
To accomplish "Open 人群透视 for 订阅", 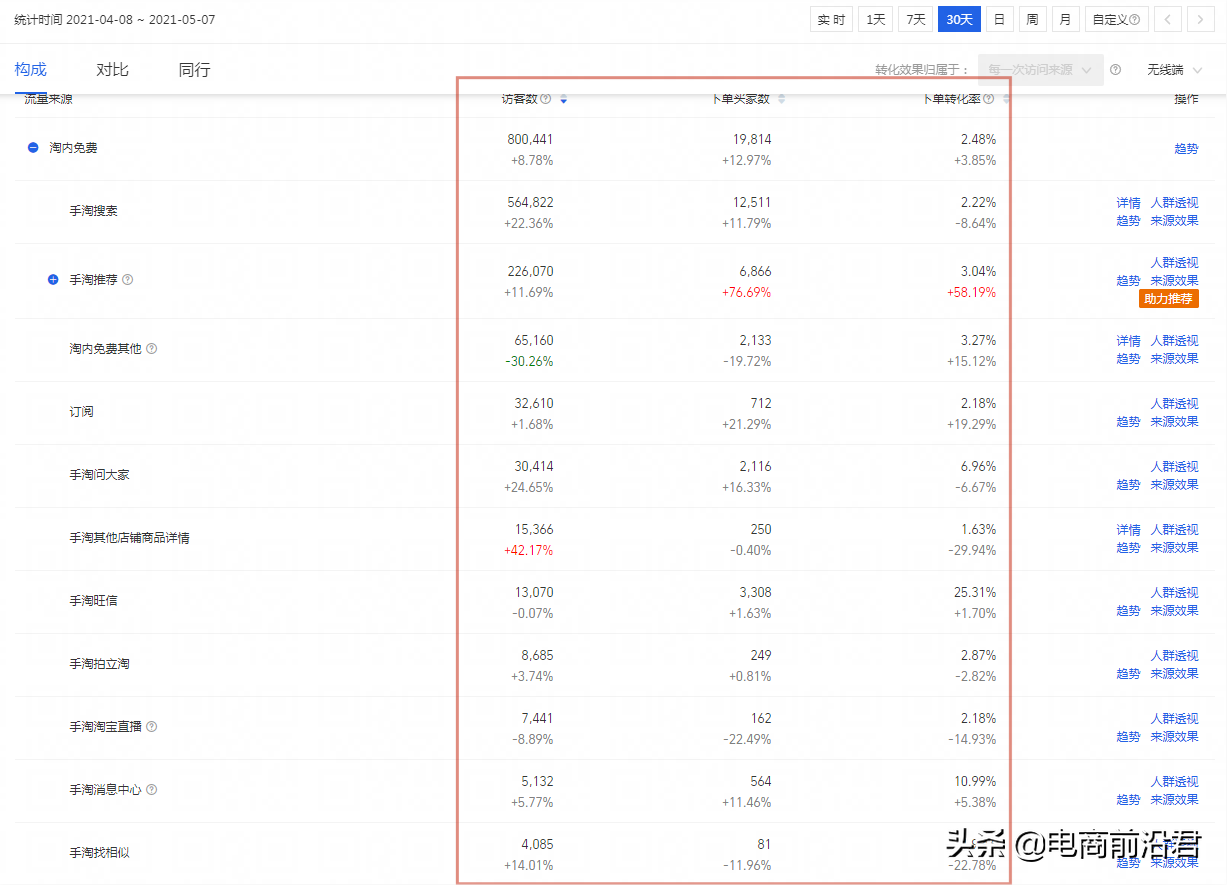I will tap(1174, 404).
